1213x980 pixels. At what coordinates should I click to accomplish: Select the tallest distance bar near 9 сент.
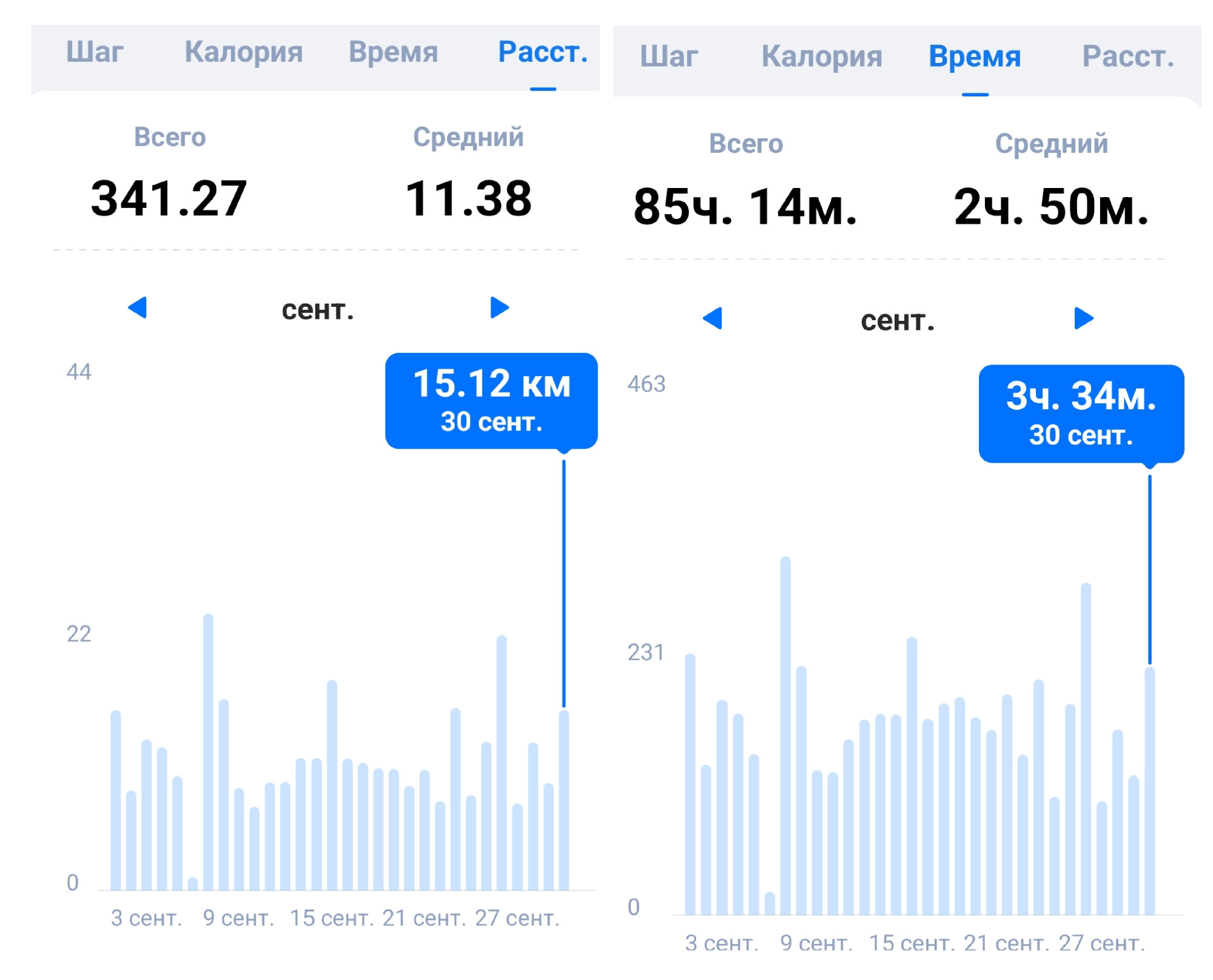point(208,752)
